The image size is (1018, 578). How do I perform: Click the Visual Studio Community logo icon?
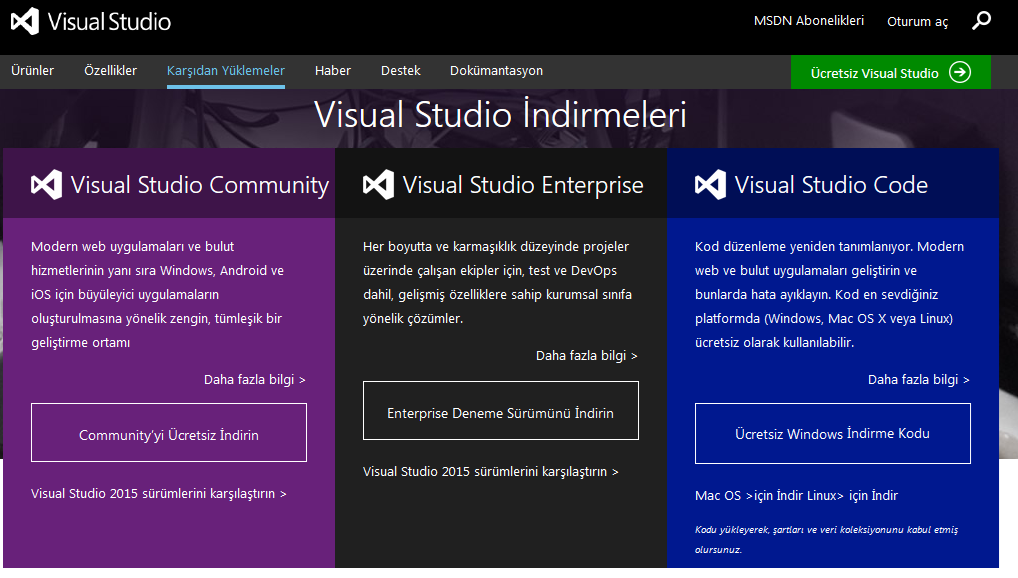(47, 184)
